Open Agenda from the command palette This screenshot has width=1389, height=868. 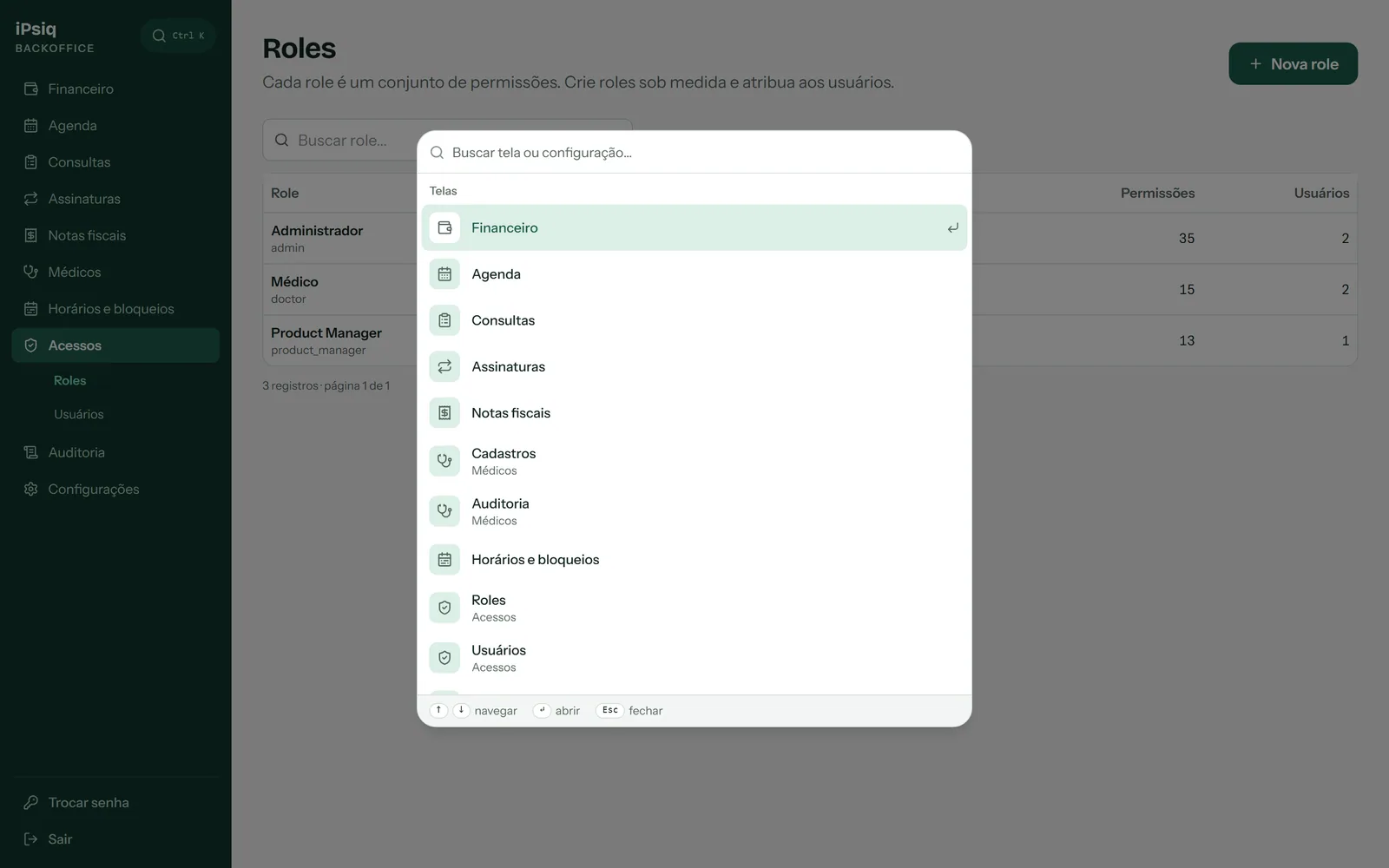[x=694, y=274]
